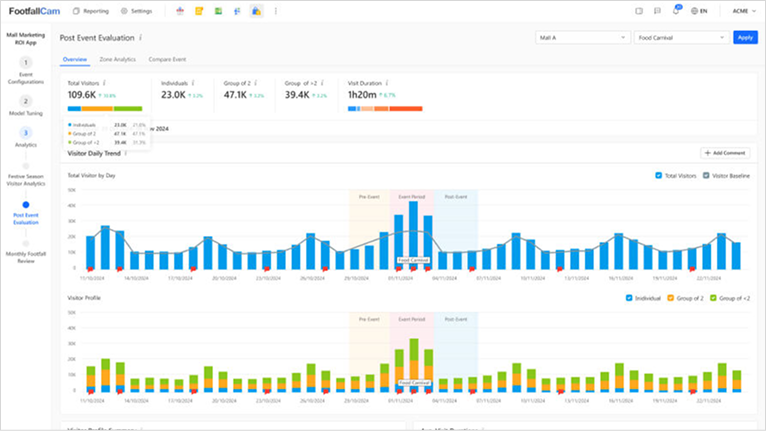Click the square window icon left of the chat icon
The image size is (766, 431).
[639, 11]
